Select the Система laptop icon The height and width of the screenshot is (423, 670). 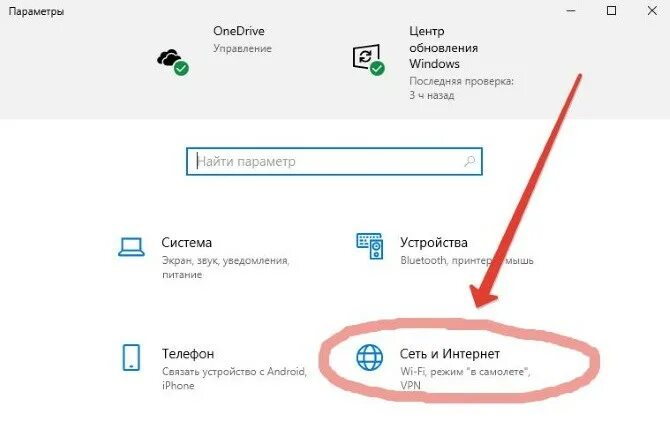[x=131, y=247]
